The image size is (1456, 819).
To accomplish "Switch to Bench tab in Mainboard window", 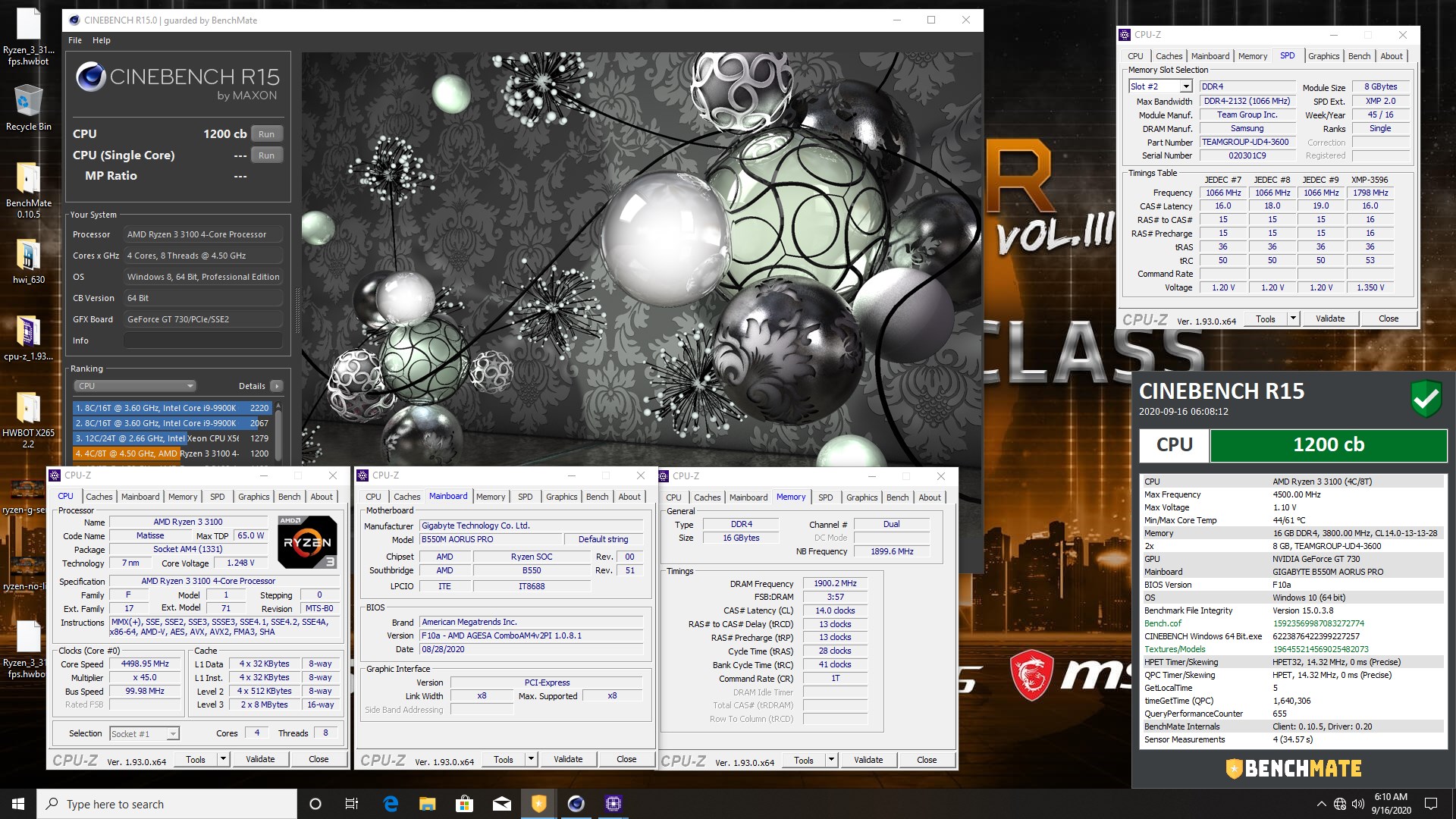I will coord(597,497).
